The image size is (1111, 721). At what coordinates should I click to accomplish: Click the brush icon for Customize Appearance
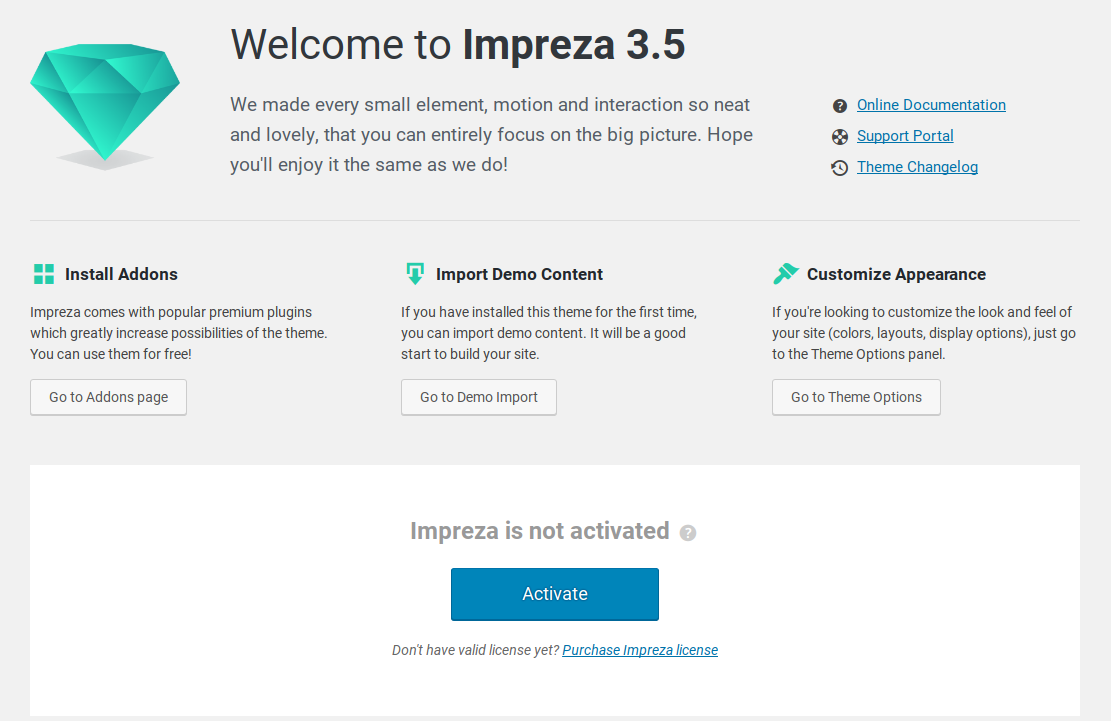click(x=786, y=272)
